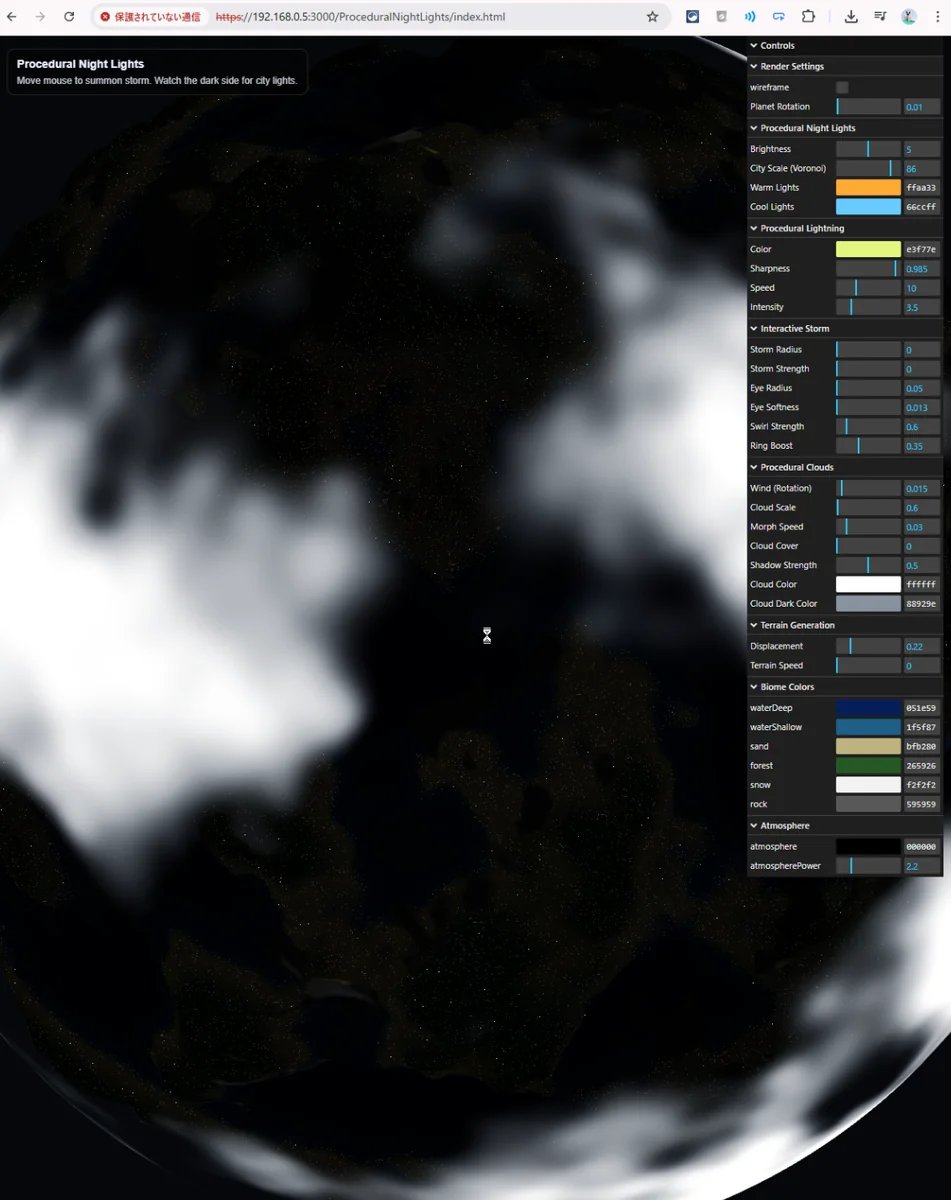951x1200 pixels.
Task: Click the Cloud Cover value field
Action: pyautogui.click(x=921, y=546)
